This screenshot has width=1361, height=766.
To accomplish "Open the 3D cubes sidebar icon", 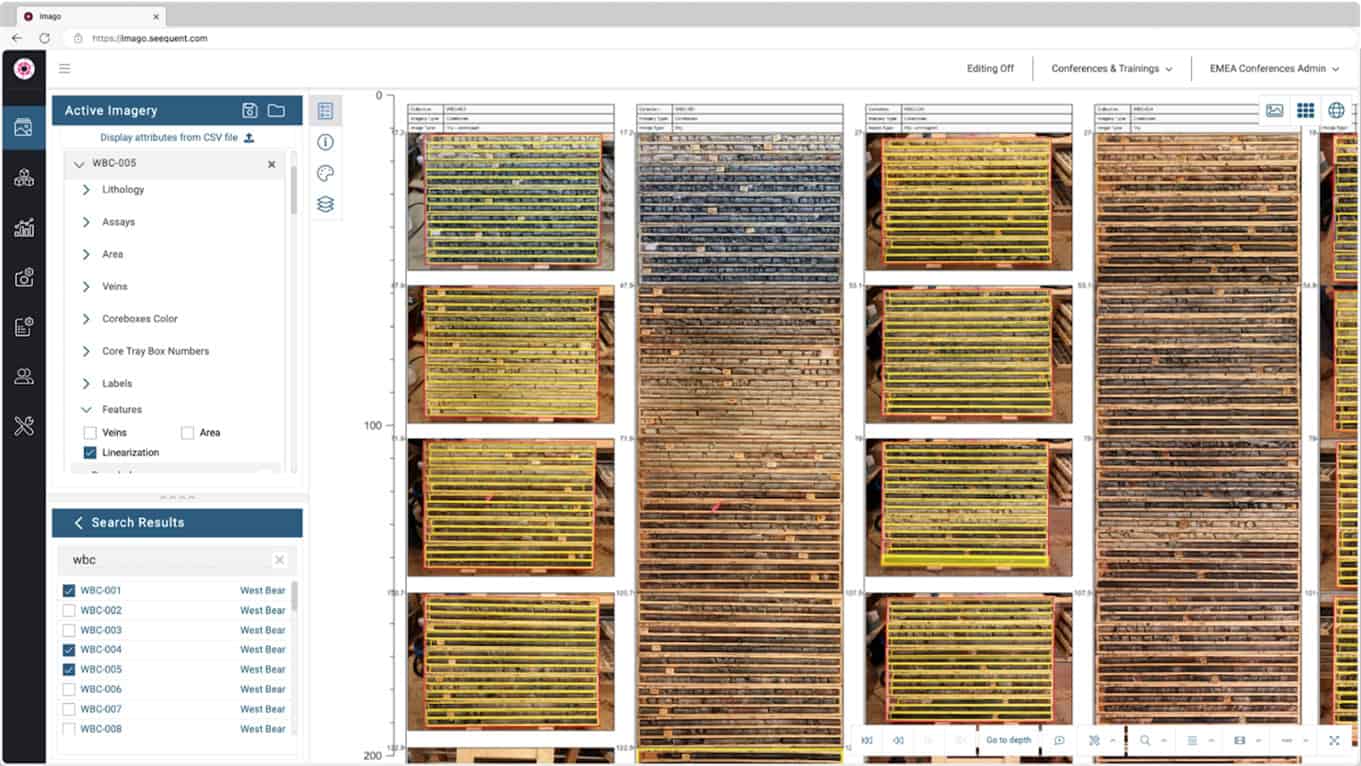I will (x=24, y=178).
